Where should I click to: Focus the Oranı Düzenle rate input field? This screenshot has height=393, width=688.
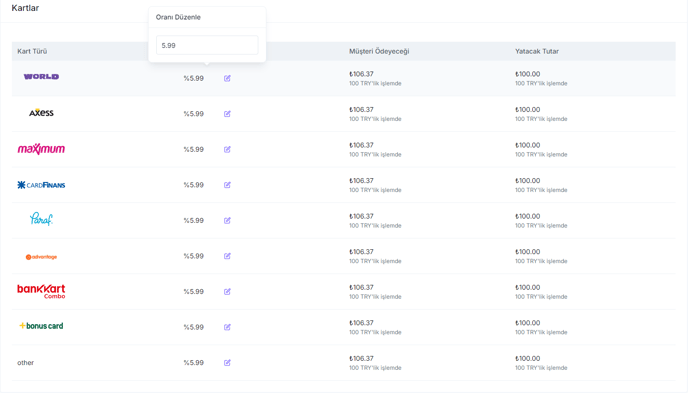click(x=207, y=45)
